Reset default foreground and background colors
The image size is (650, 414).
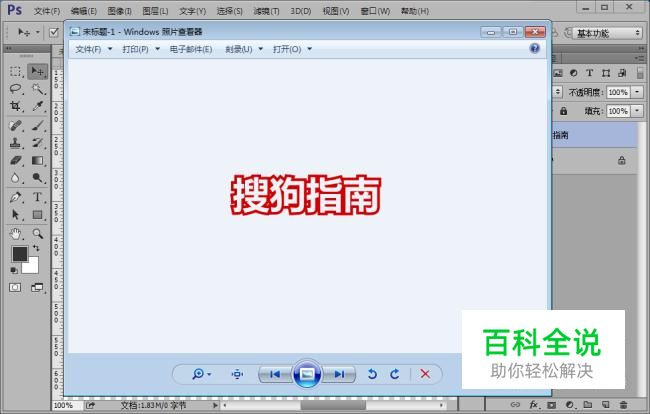[x=14, y=271]
